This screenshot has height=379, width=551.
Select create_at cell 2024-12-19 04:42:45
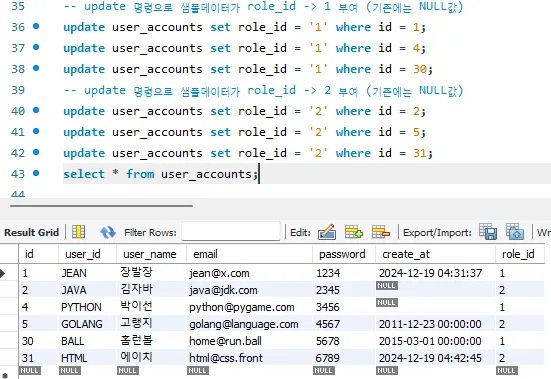(435, 358)
